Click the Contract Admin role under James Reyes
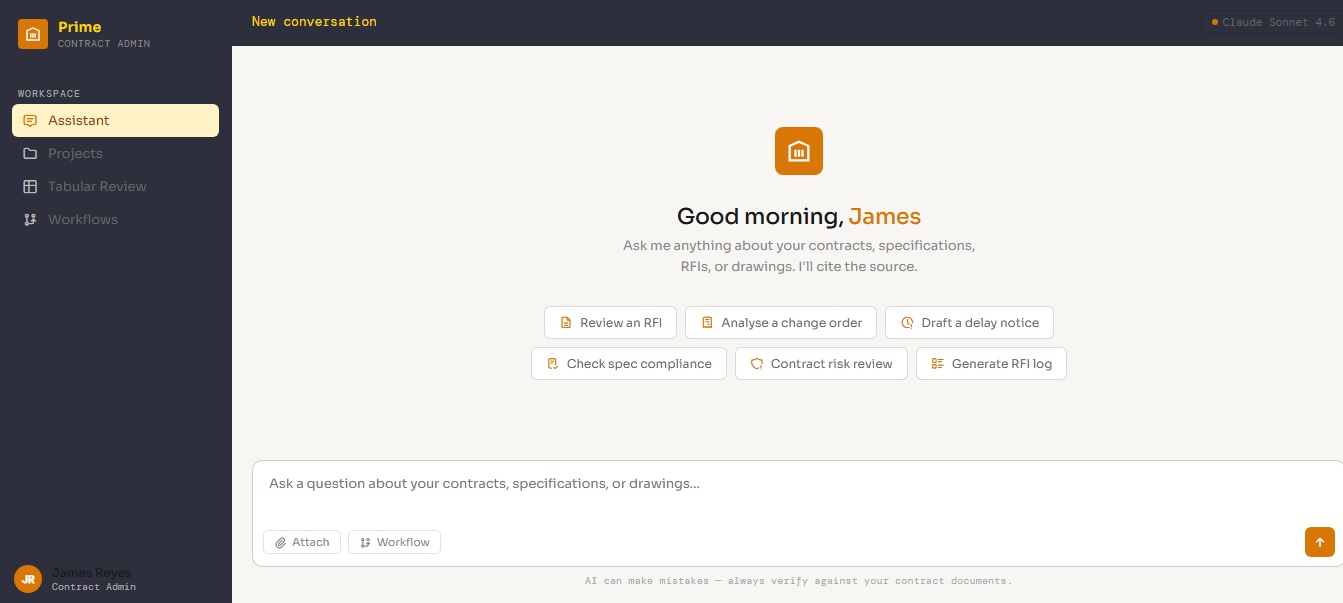Screen dimensions: 1343x603 coord(94,587)
